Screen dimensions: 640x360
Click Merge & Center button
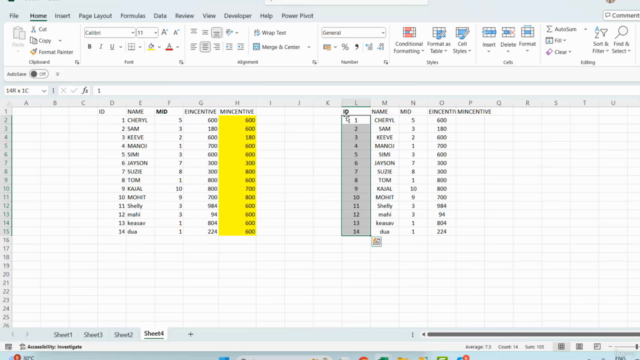(x=277, y=47)
